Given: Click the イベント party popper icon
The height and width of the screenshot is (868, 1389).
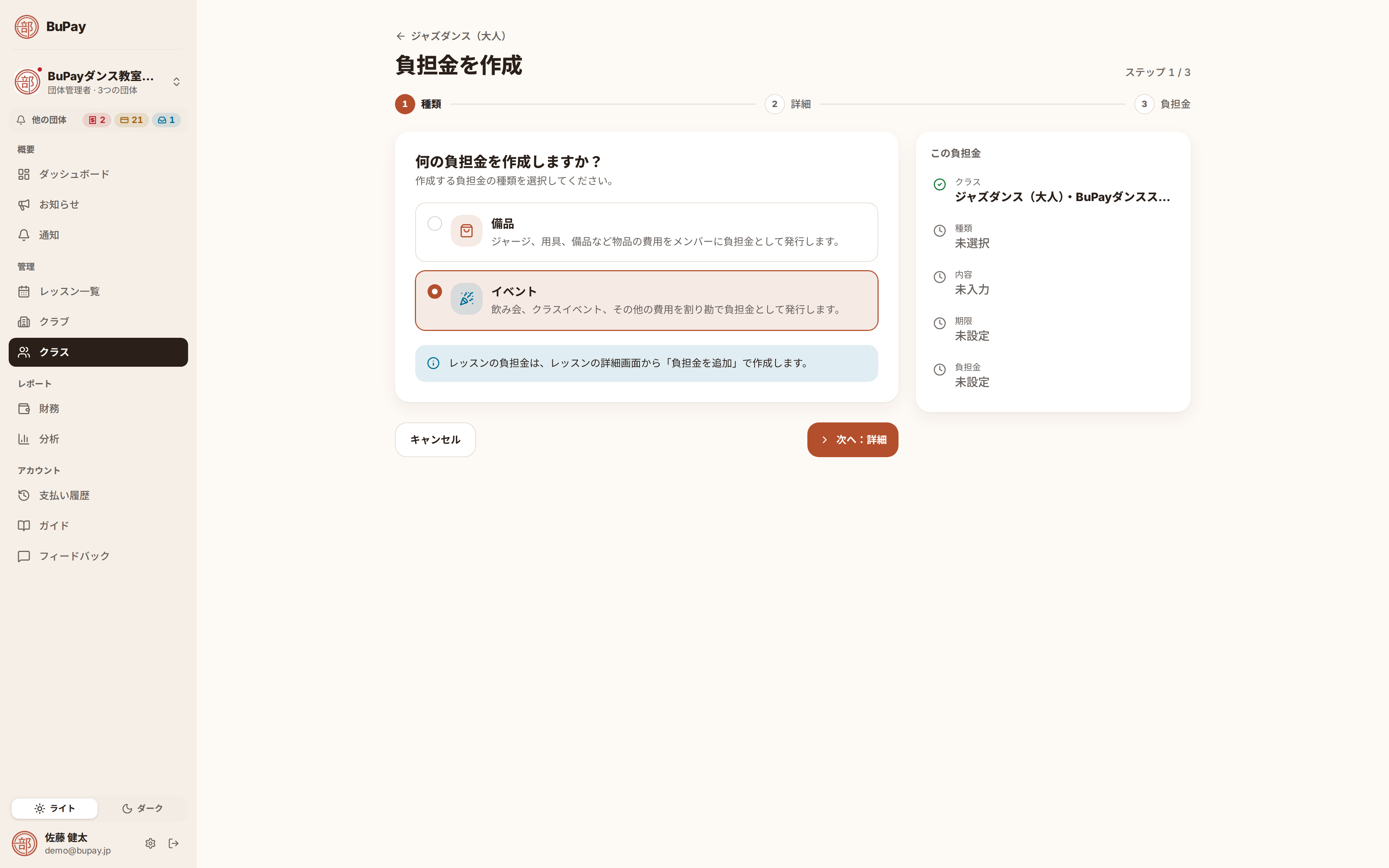Looking at the screenshot, I should pos(466,298).
